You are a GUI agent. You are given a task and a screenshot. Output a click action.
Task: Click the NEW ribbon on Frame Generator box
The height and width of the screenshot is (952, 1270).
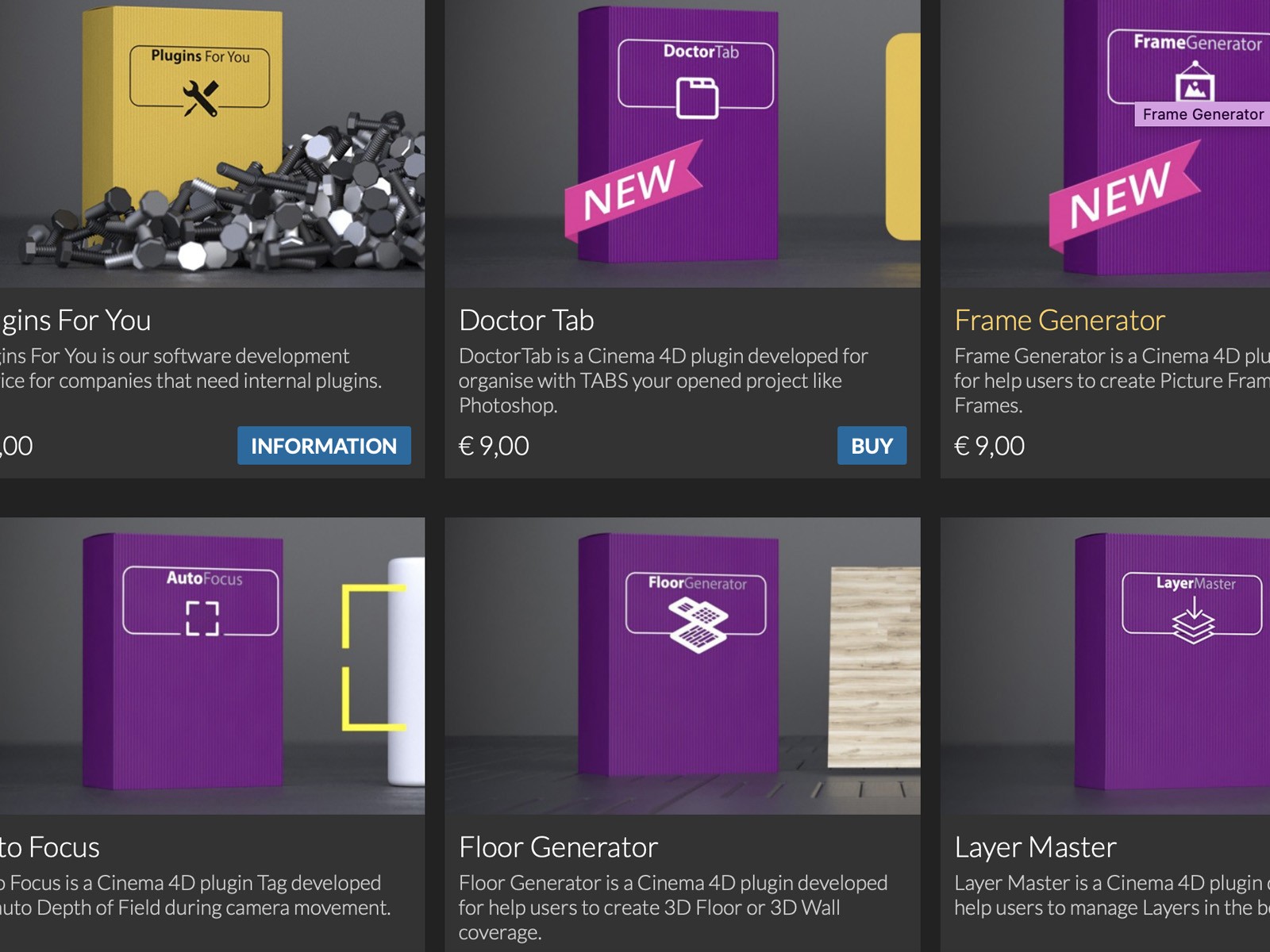point(1124,194)
